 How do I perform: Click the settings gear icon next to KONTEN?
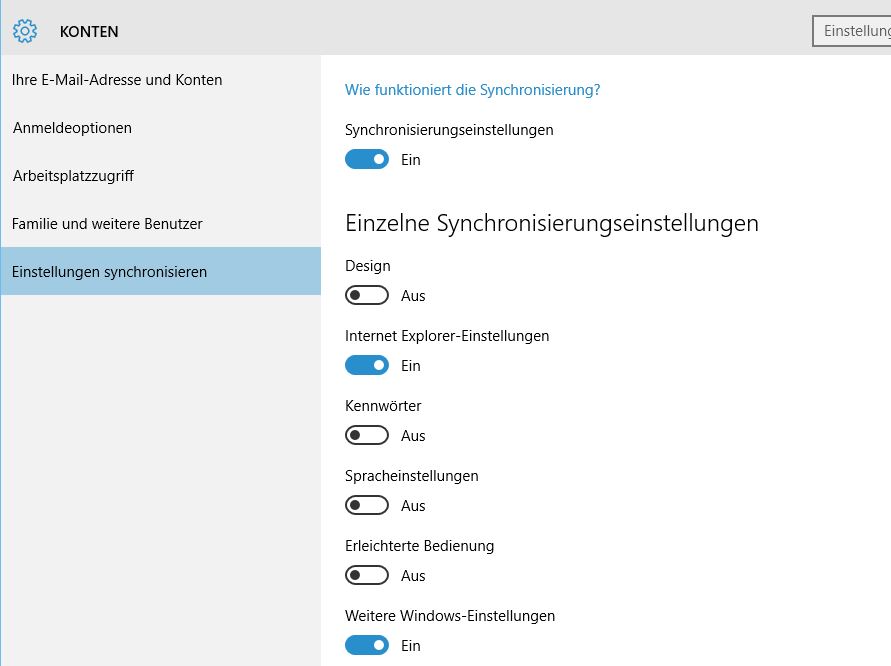(x=25, y=31)
